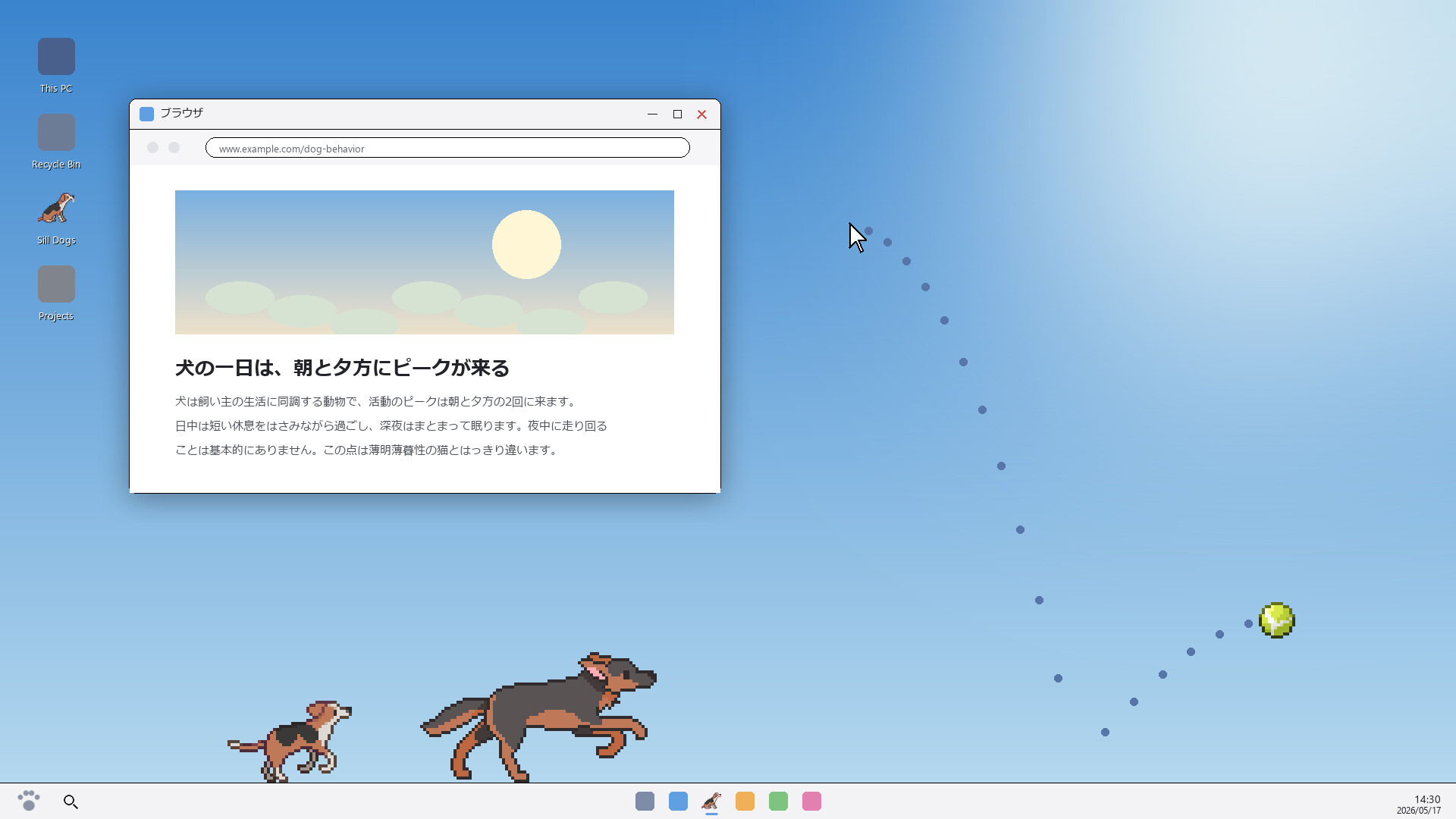The width and height of the screenshot is (1456, 819).
Task: Open the pink taskbar app icon
Action: point(811,802)
